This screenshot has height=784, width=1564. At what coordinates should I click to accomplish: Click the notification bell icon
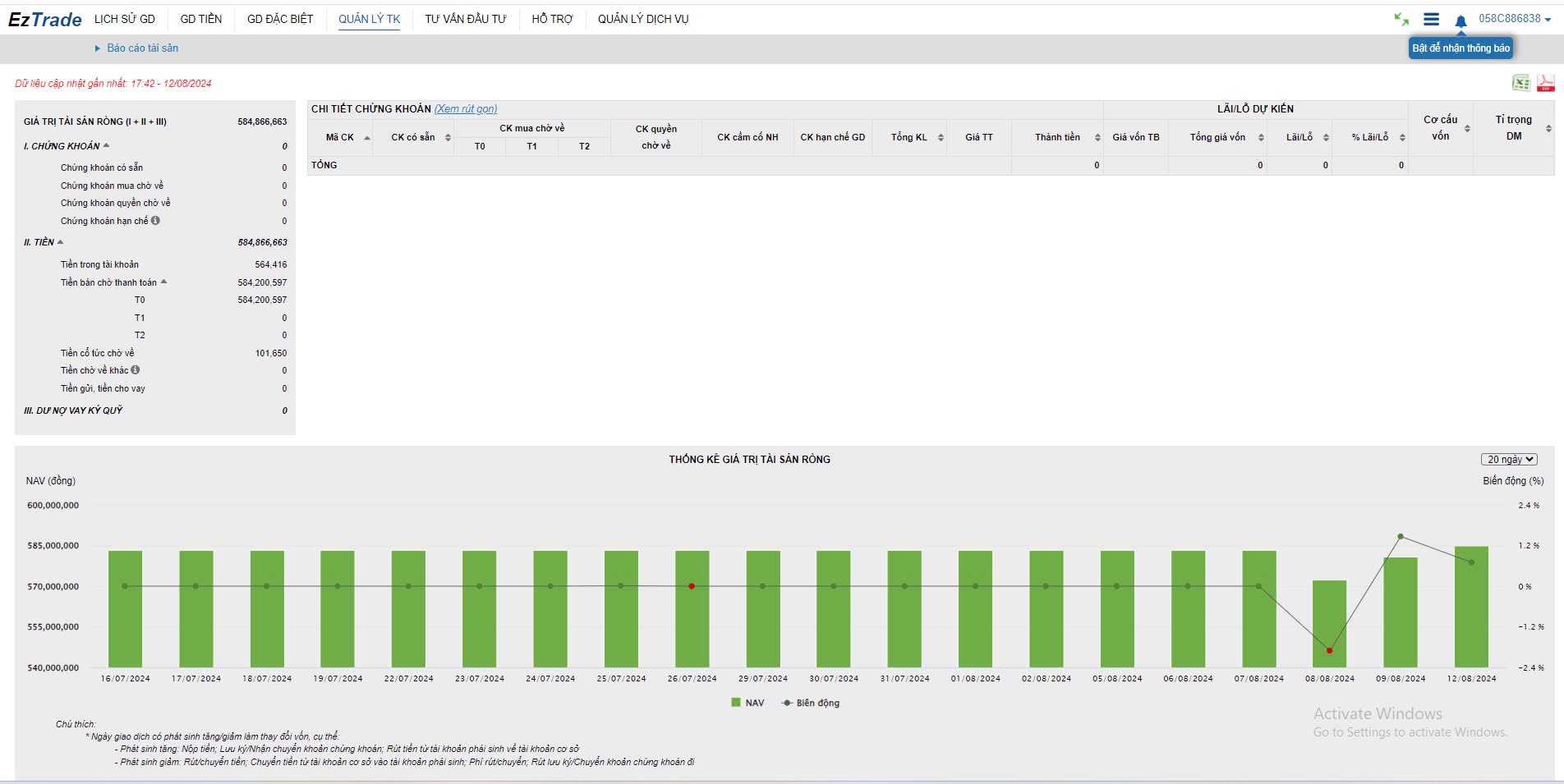coord(1460,21)
